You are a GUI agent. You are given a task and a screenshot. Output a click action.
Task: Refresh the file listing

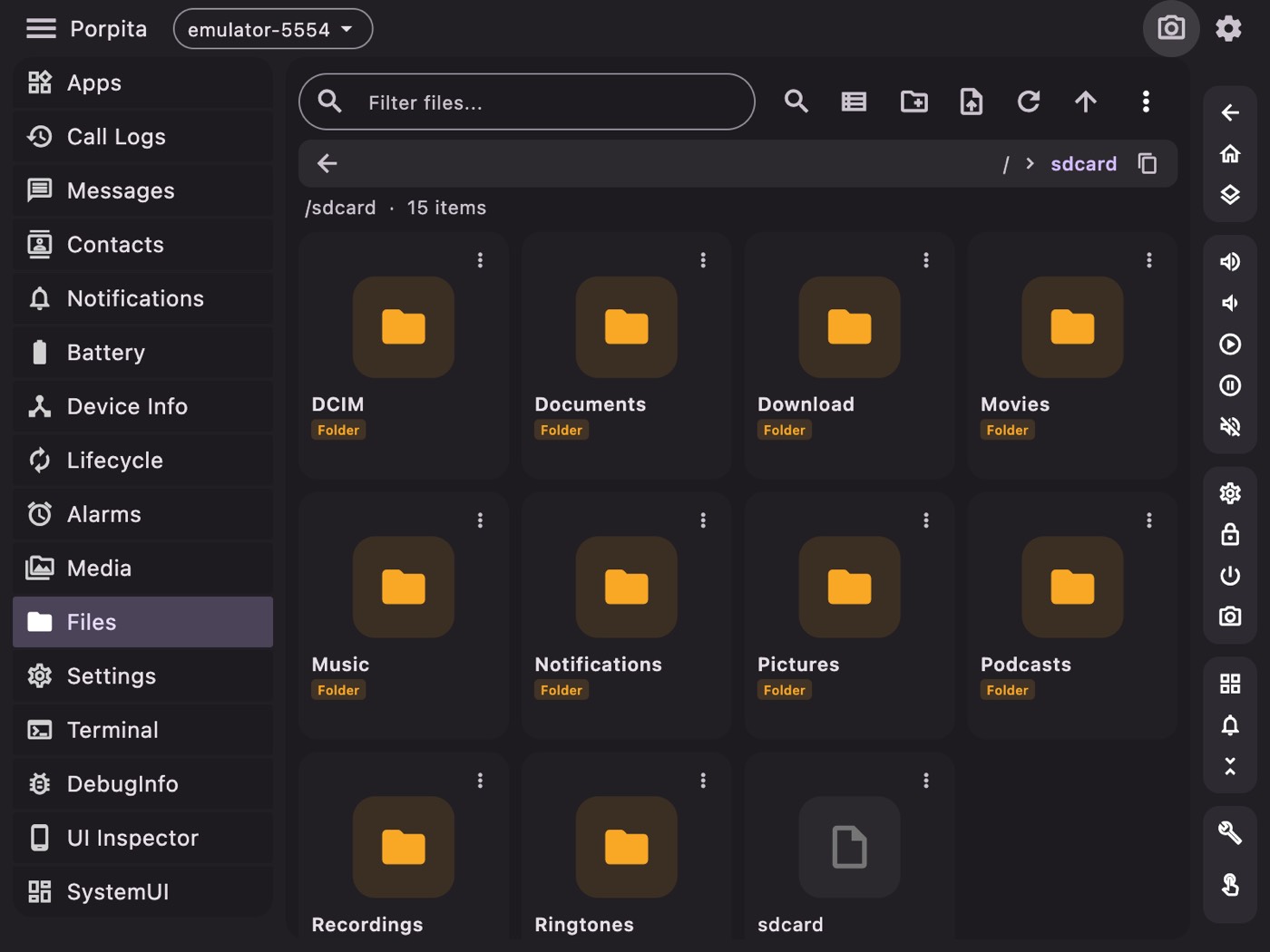tap(1028, 102)
